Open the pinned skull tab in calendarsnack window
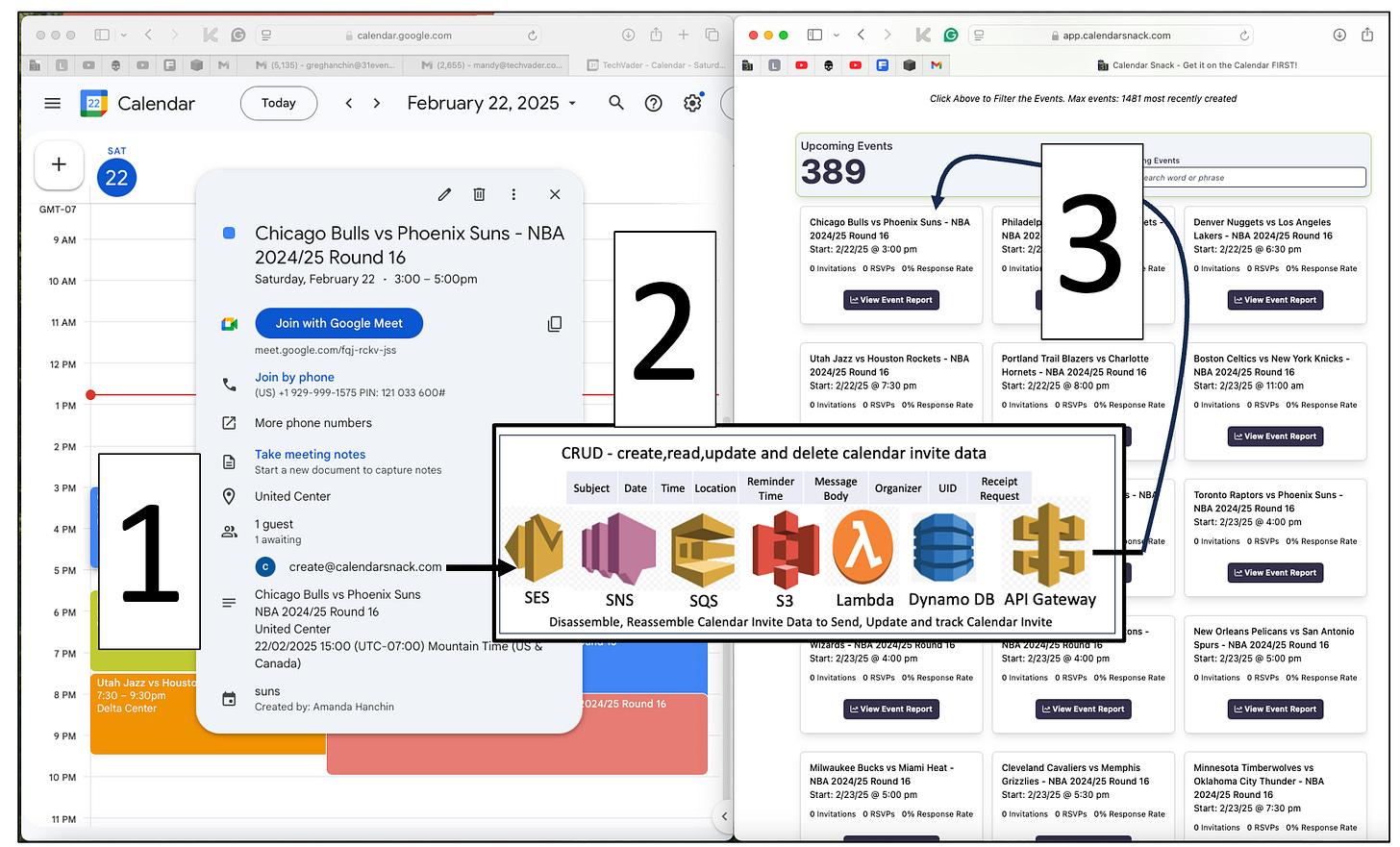Image resolution: width=1400 pixels, height=847 pixels. (x=828, y=65)
